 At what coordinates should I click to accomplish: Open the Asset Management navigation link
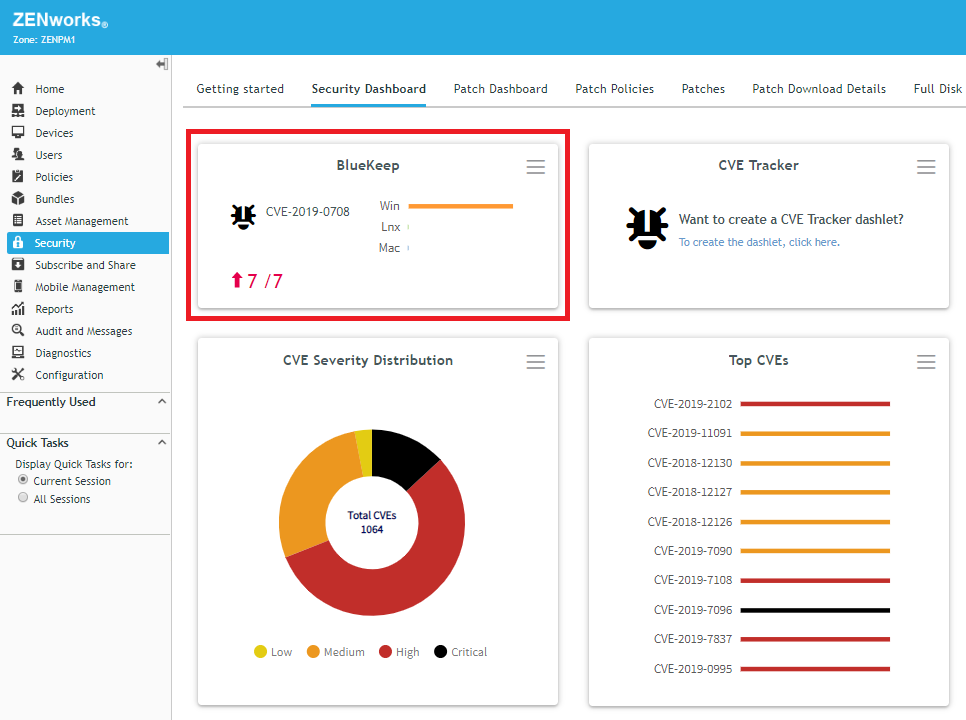tap(82, 220)
